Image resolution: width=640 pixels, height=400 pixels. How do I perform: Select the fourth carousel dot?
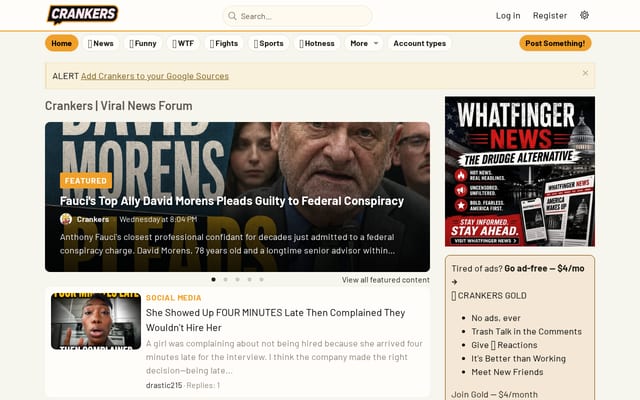(x=249, y=280)
